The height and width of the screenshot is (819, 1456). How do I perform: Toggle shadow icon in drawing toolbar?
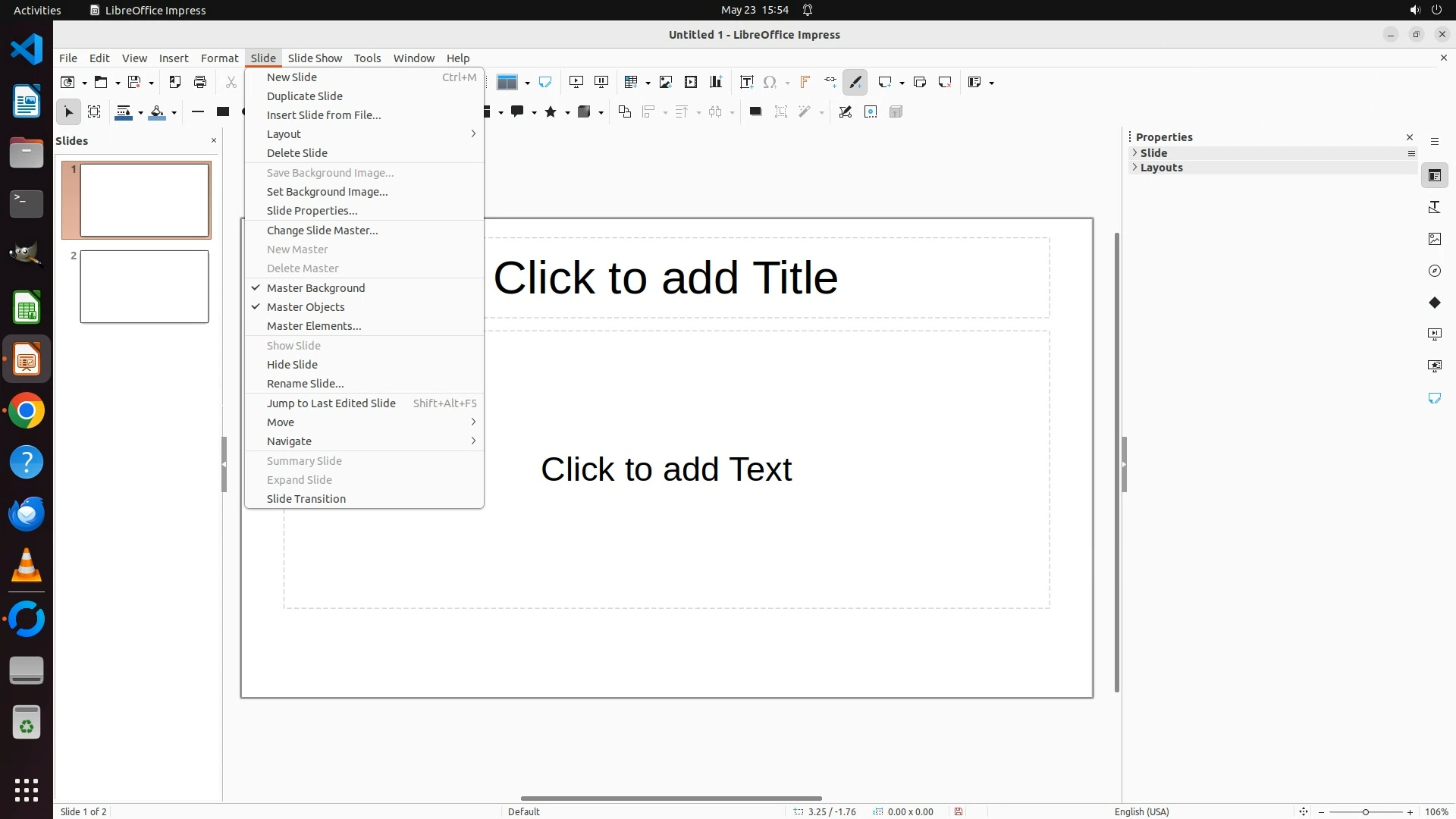tap(755, 111)
